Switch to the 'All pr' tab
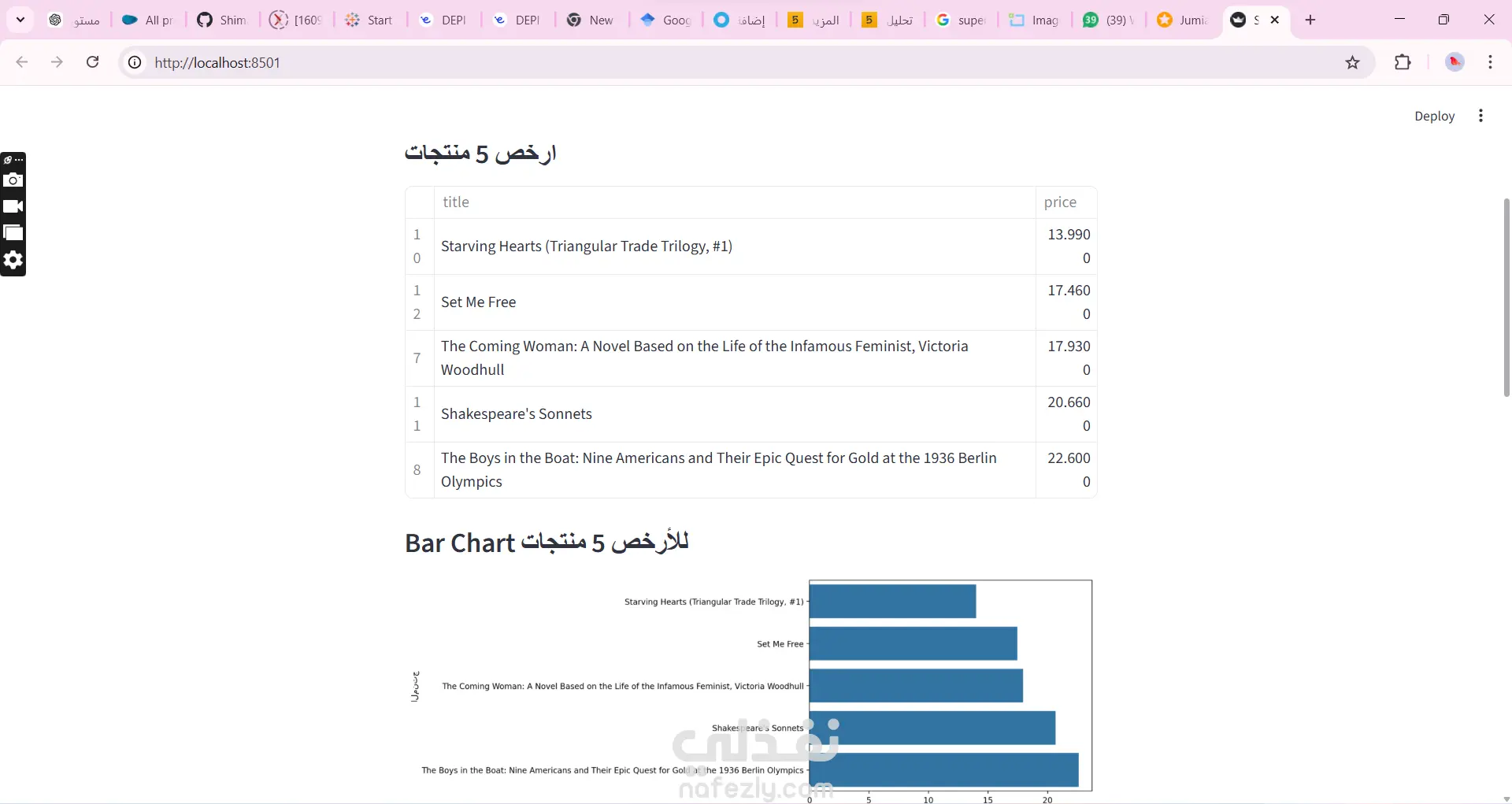1512x804 pixels. [148, 20]
